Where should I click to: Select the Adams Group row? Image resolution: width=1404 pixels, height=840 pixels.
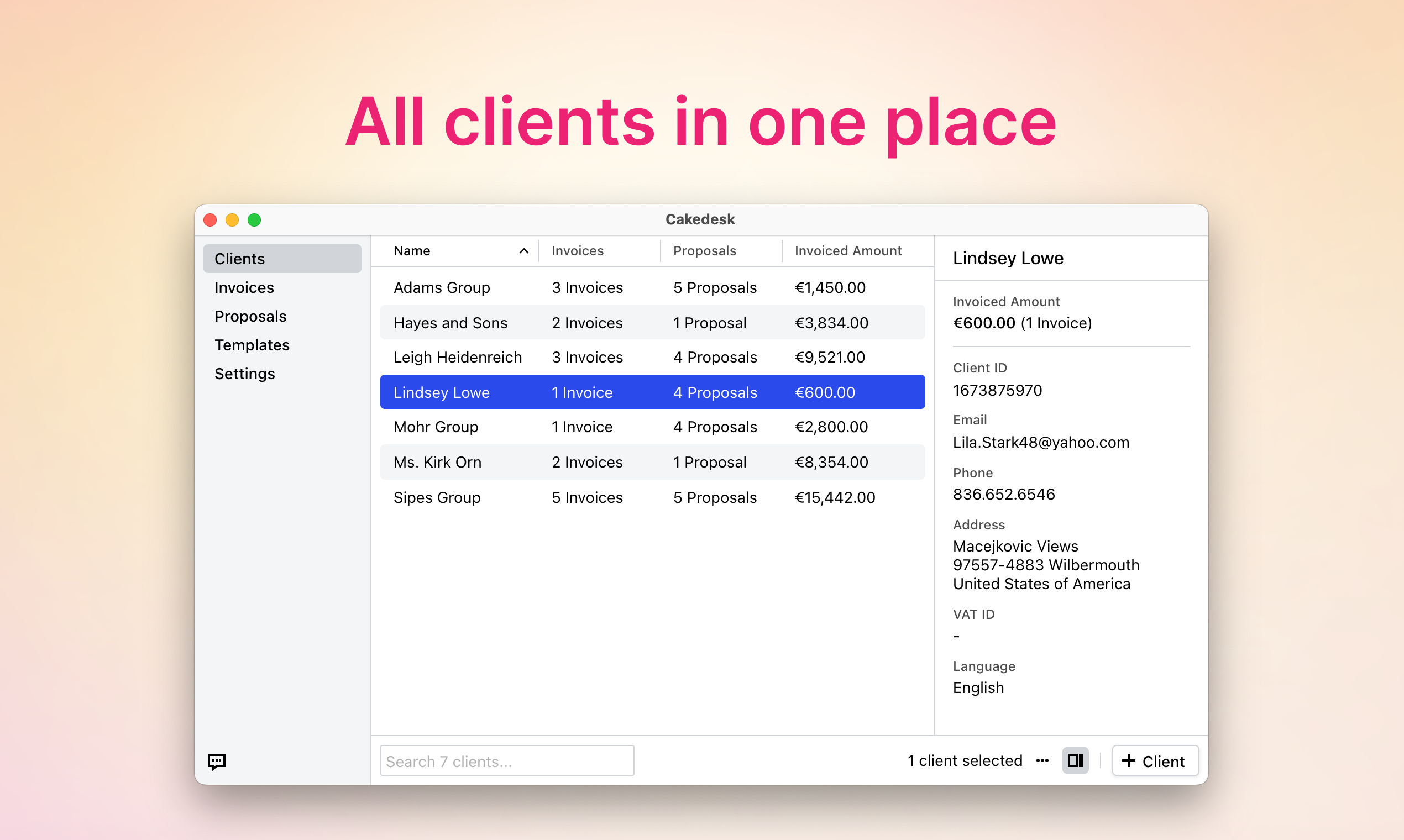coord(652,287)
